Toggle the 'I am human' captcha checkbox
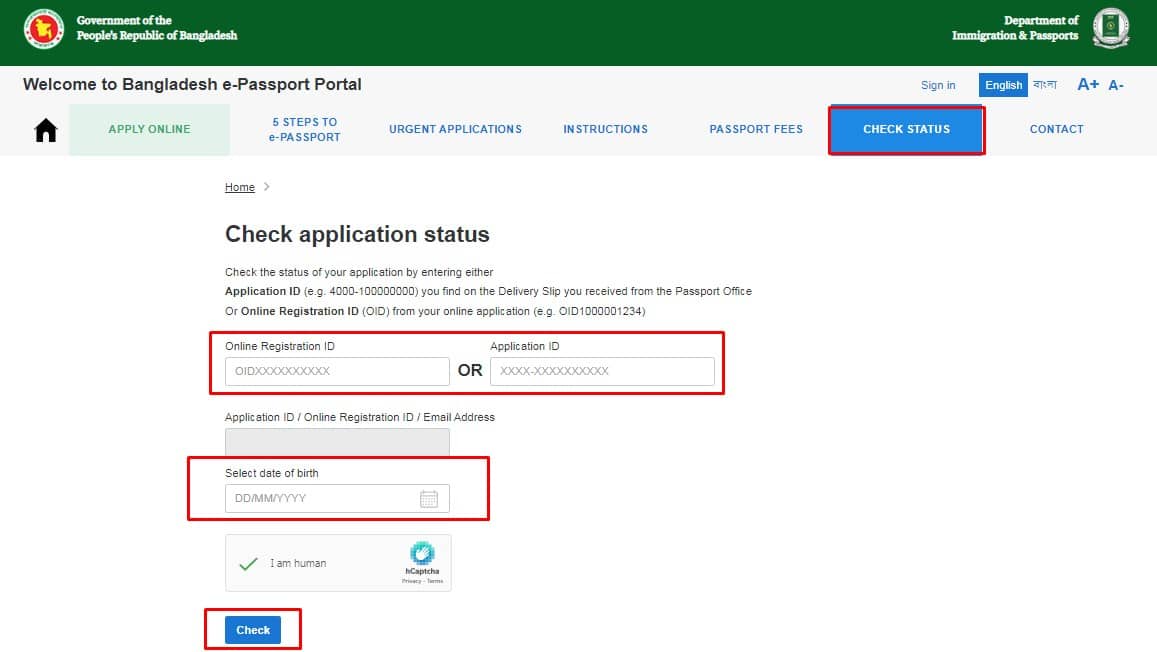1157x652 pixels. coord(248,563)
